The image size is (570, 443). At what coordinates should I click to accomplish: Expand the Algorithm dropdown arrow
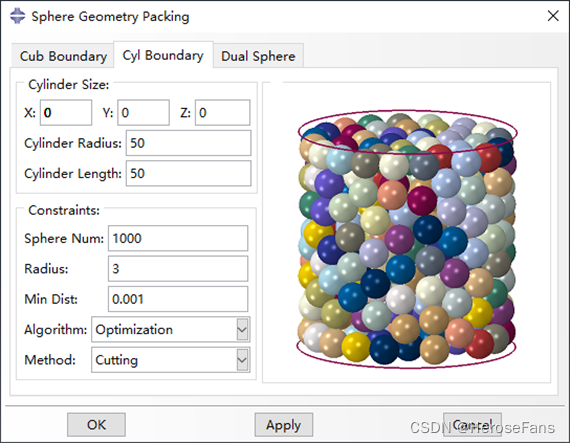[242, 330]
